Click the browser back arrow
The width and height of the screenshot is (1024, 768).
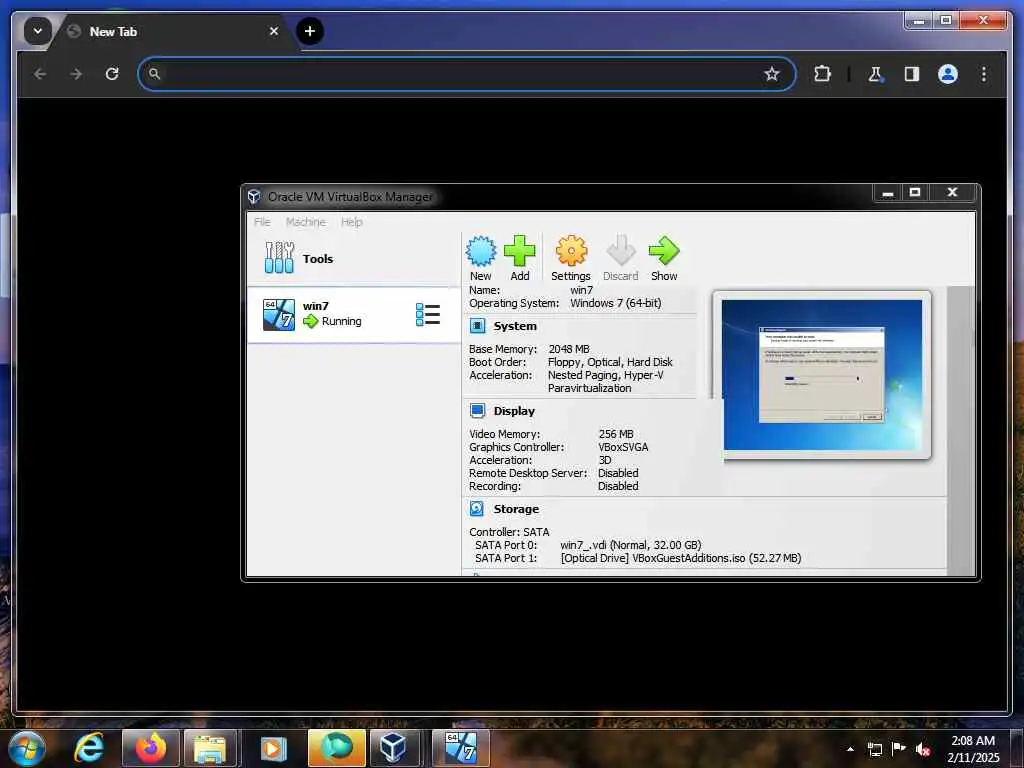click(40, 74)
